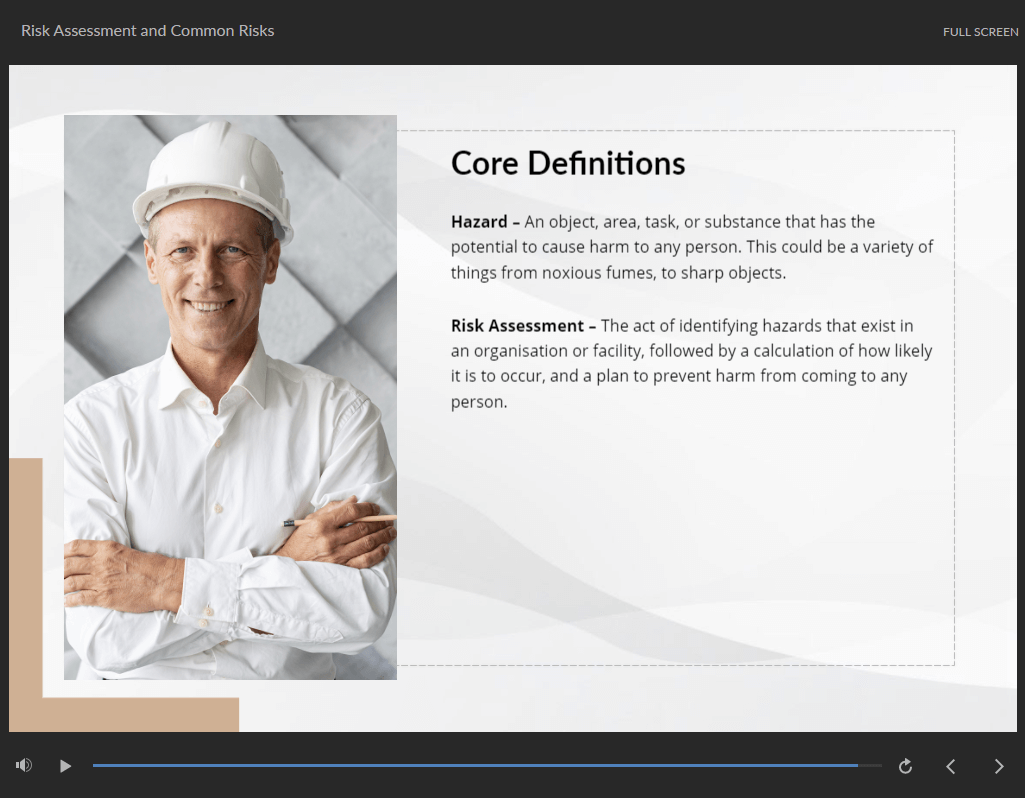Click the bold Hazard term
The height and width of the screenshot is (798, 1025).
[479, 222]
